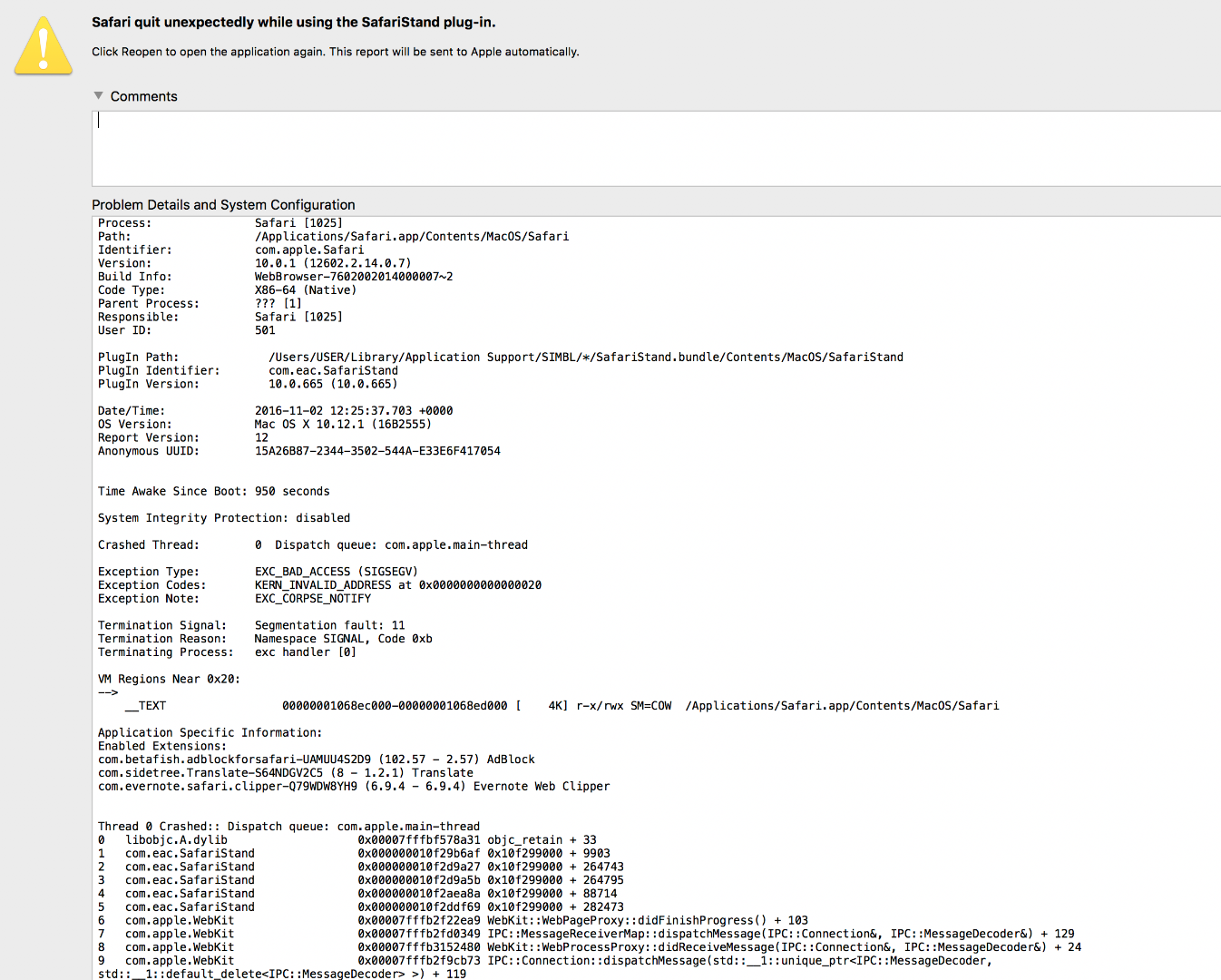The width and height of the screenshot is (1221, 980).
Task: Click stack frame 9 IPC::Connection::dispatchMessage
Action: point(545,967)
